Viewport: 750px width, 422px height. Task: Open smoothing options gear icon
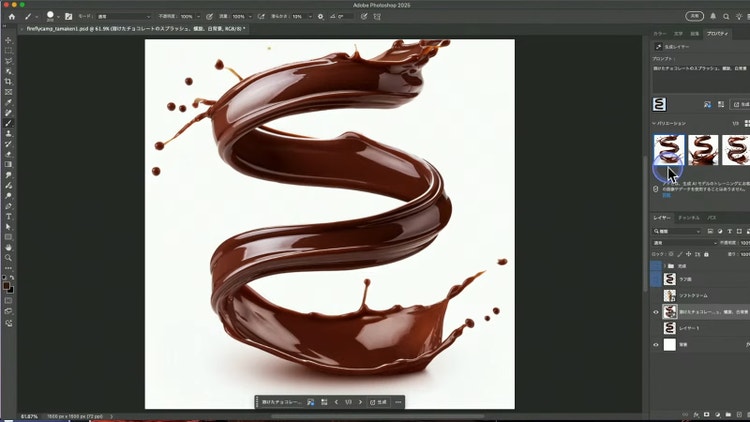320,16
